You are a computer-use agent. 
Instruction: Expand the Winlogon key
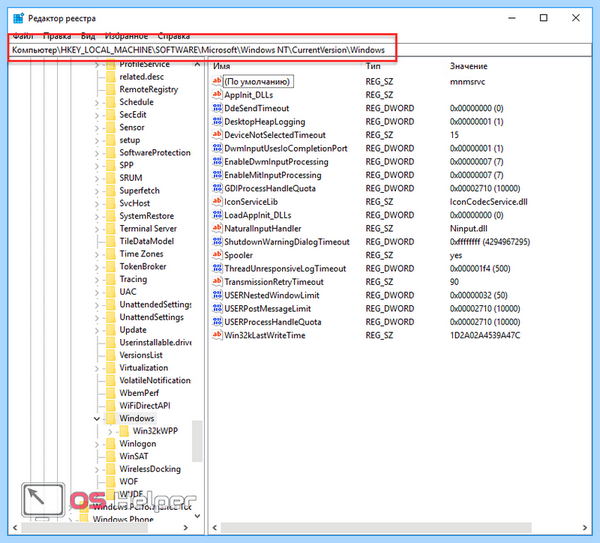click(97, 444)
